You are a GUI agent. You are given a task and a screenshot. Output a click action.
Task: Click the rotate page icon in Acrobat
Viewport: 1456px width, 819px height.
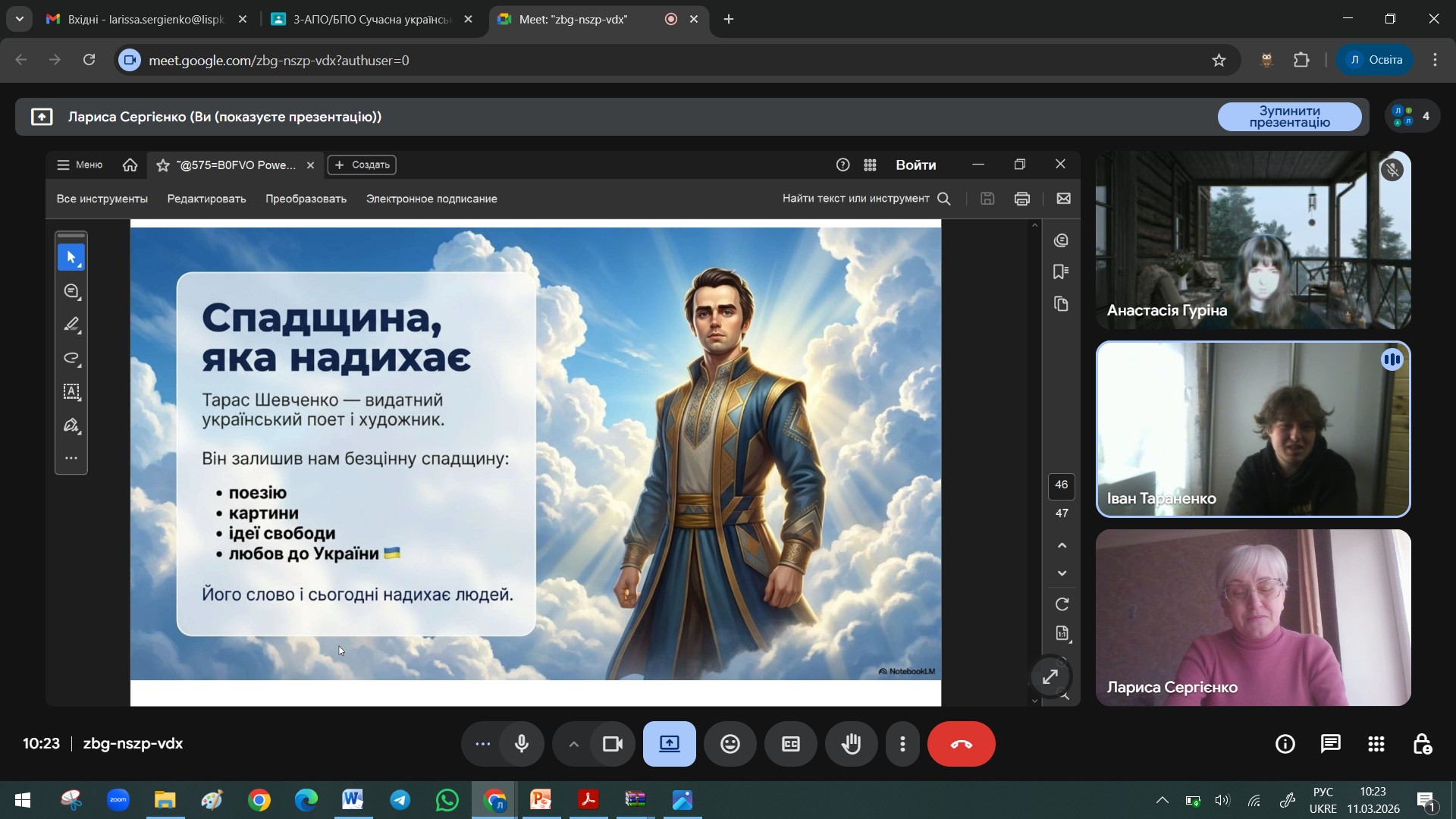(1062, 604)
